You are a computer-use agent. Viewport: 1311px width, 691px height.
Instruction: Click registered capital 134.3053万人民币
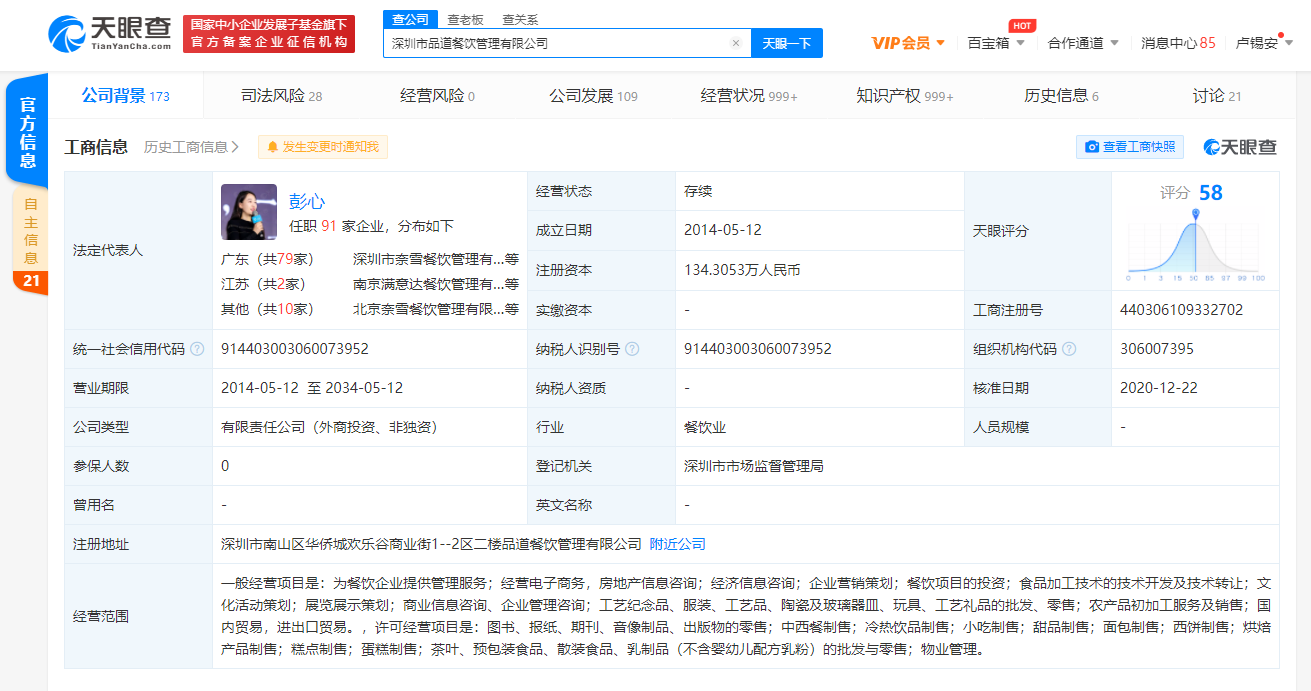742,270
